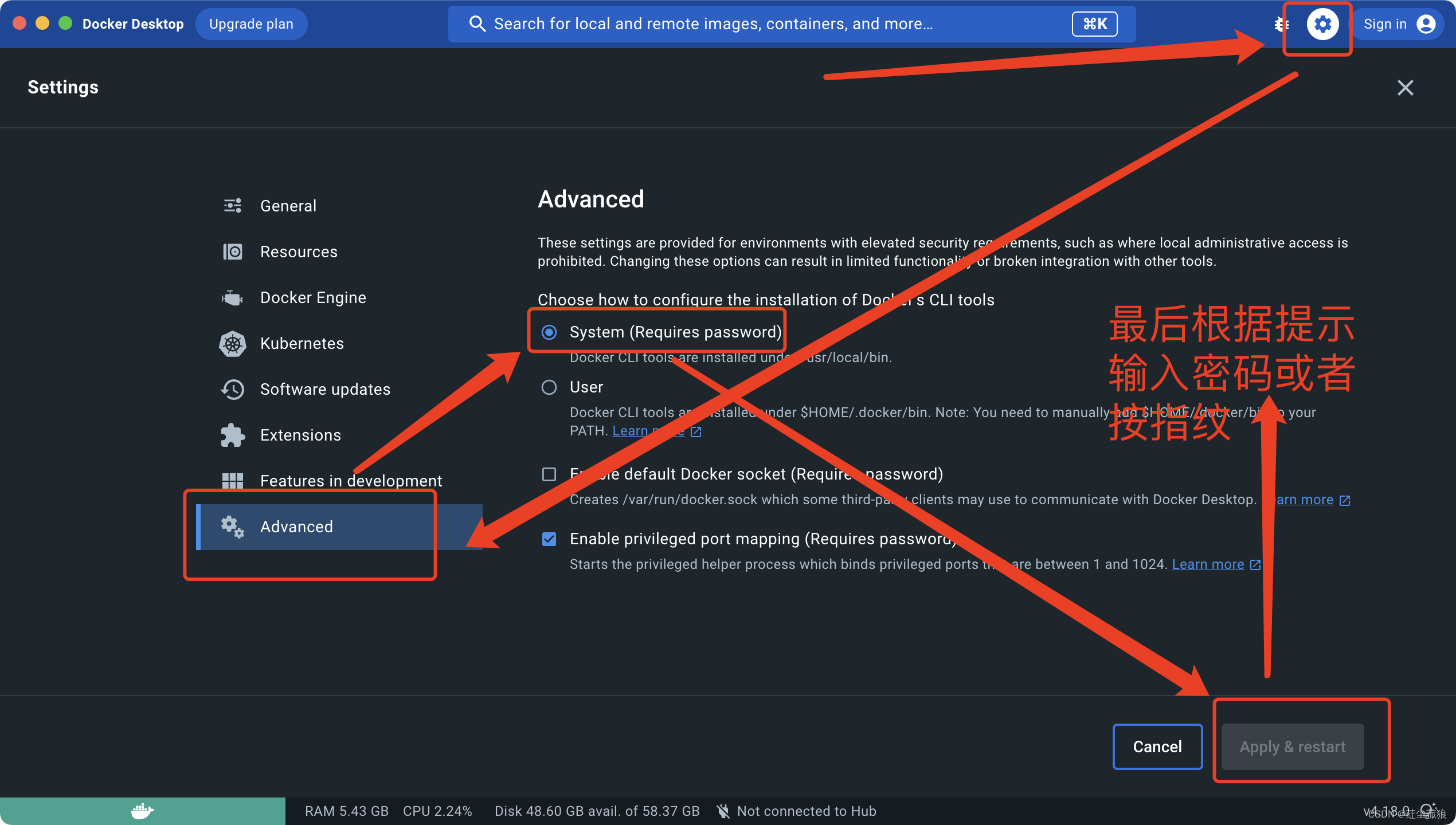Uncheck Enable privileged port mapping
This screenshot has height=825, width=1456.
[x=549, y=539]
